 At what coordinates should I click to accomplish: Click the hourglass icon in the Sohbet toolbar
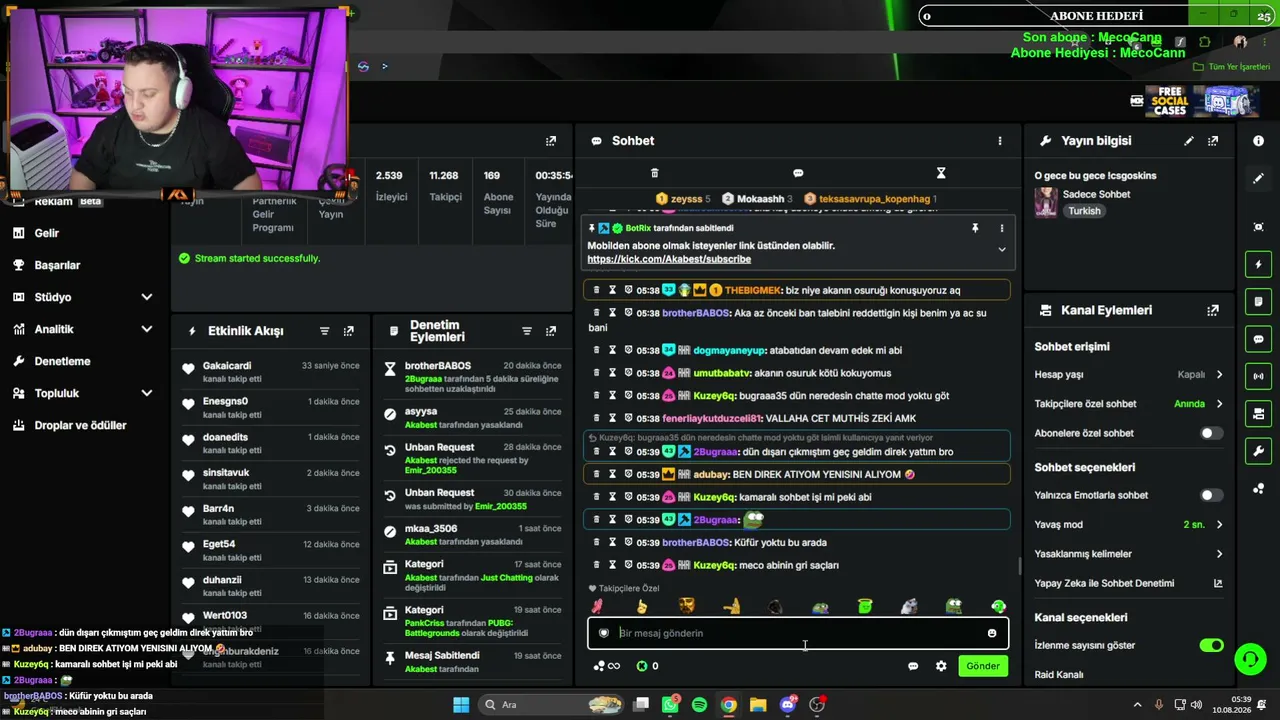[x=941, y=173]
